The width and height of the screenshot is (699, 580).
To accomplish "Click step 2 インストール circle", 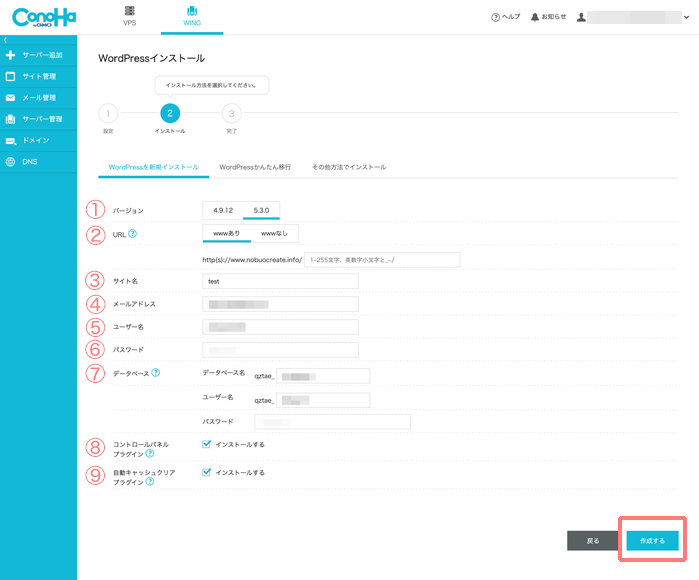I will 170,113.
